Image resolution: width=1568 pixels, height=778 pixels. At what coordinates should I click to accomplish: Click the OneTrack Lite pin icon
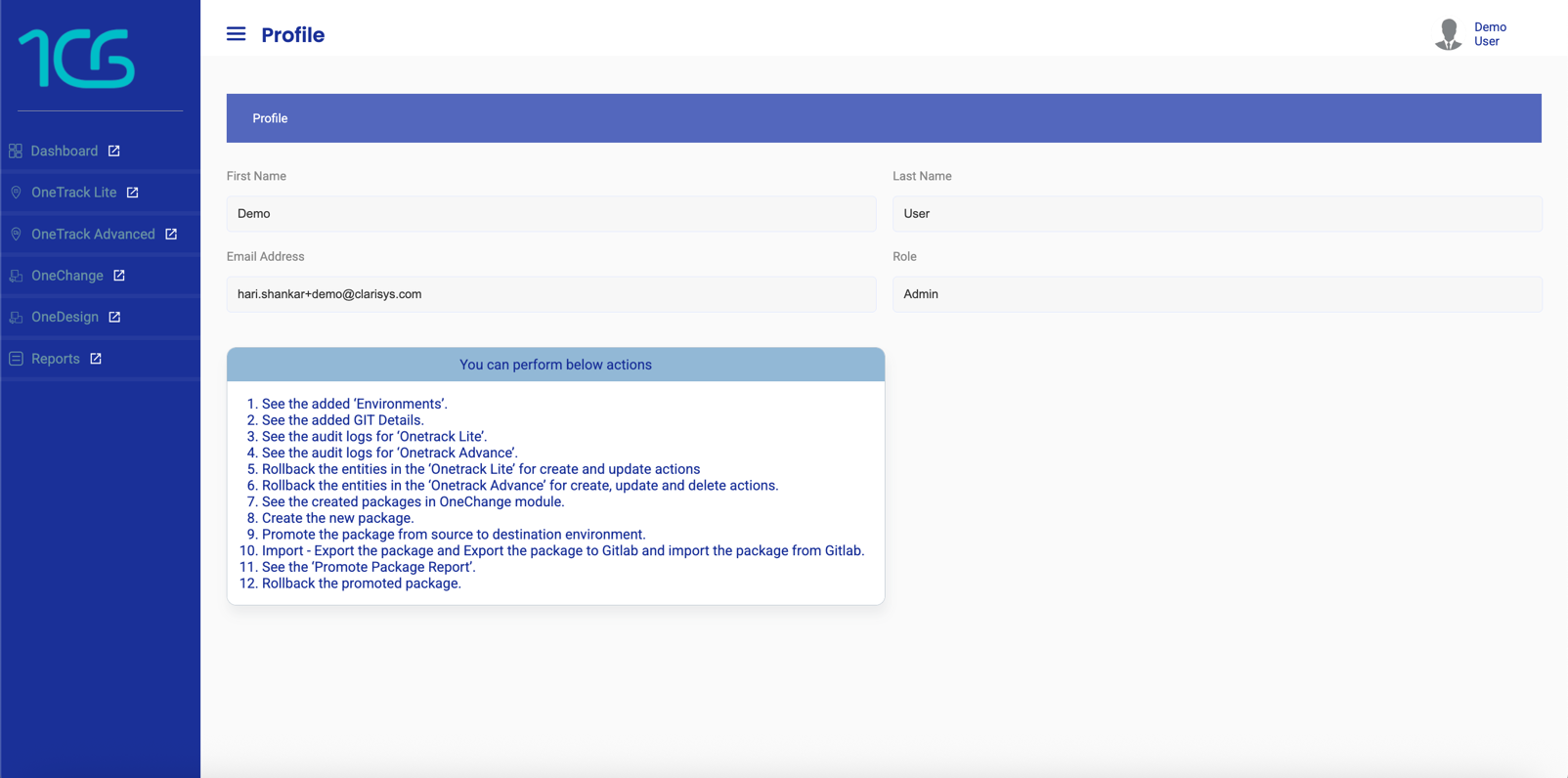point(16,193)
